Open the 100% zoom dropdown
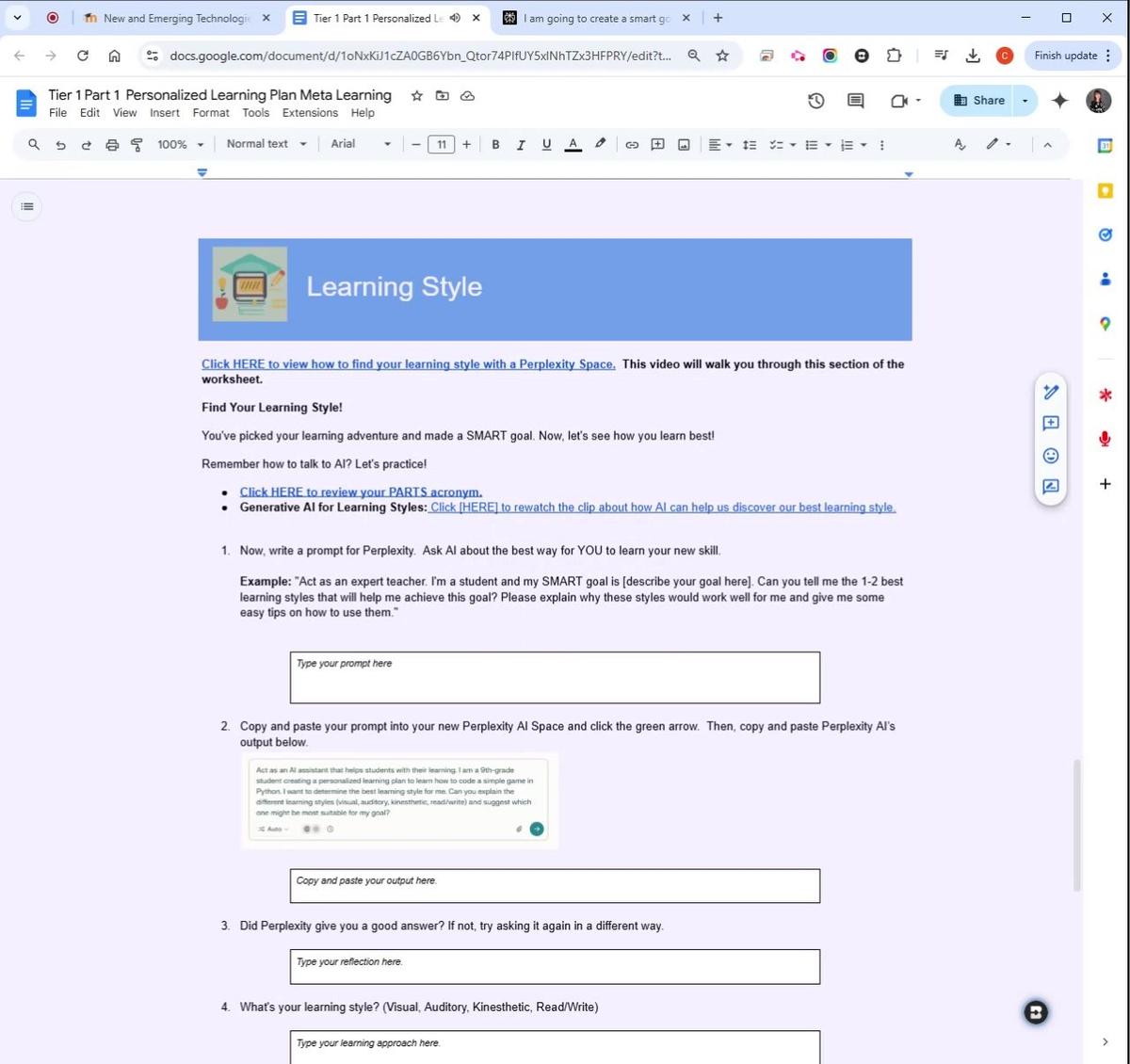 coord(180,145)
